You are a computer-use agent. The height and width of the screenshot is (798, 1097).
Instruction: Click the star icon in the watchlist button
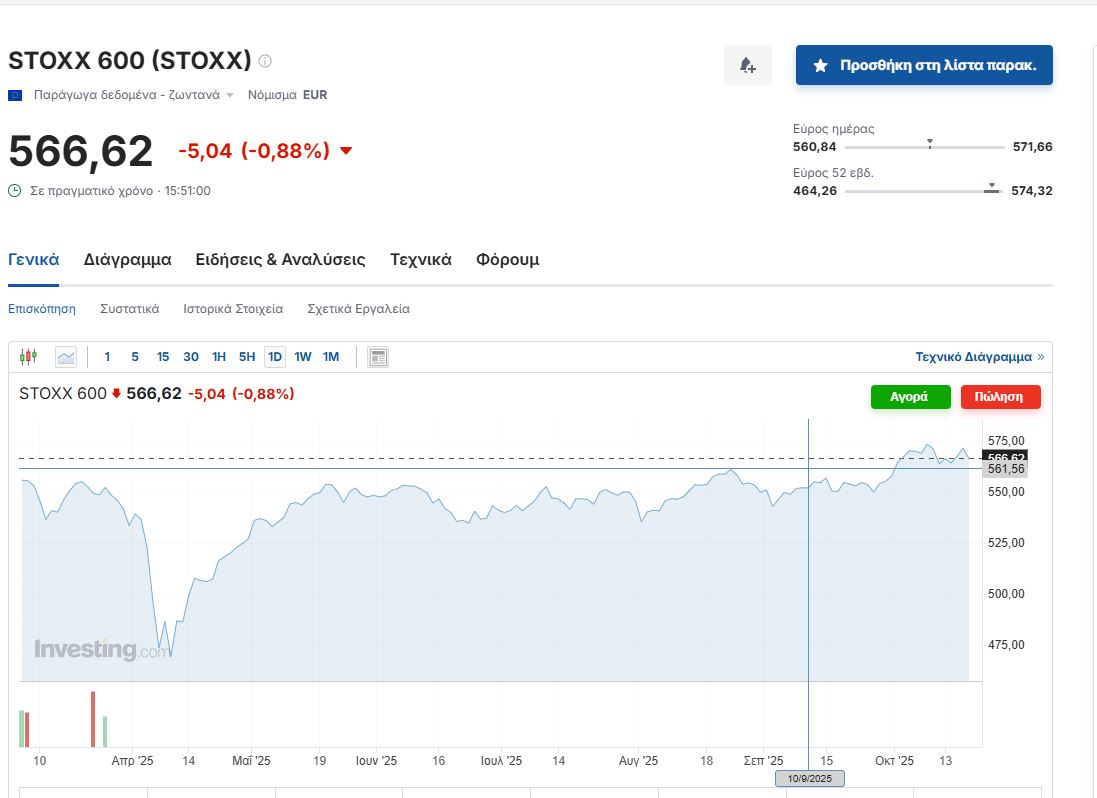tap(820, 65)
